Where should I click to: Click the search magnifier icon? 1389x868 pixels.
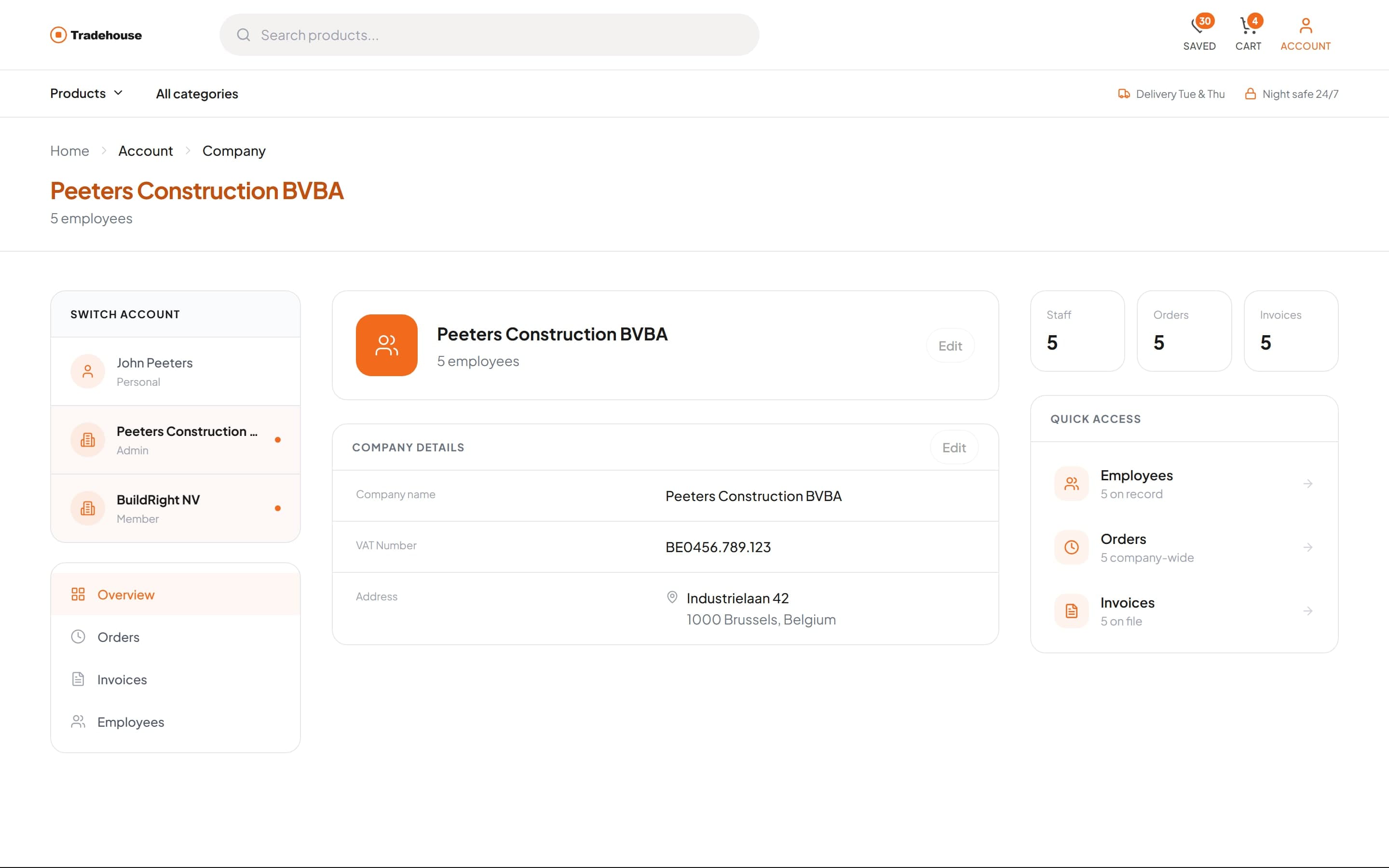[244, 35]
